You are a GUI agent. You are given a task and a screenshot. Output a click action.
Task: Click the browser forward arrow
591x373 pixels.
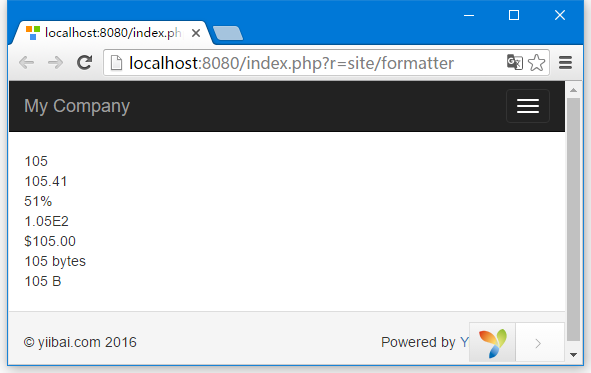[55, 63]
